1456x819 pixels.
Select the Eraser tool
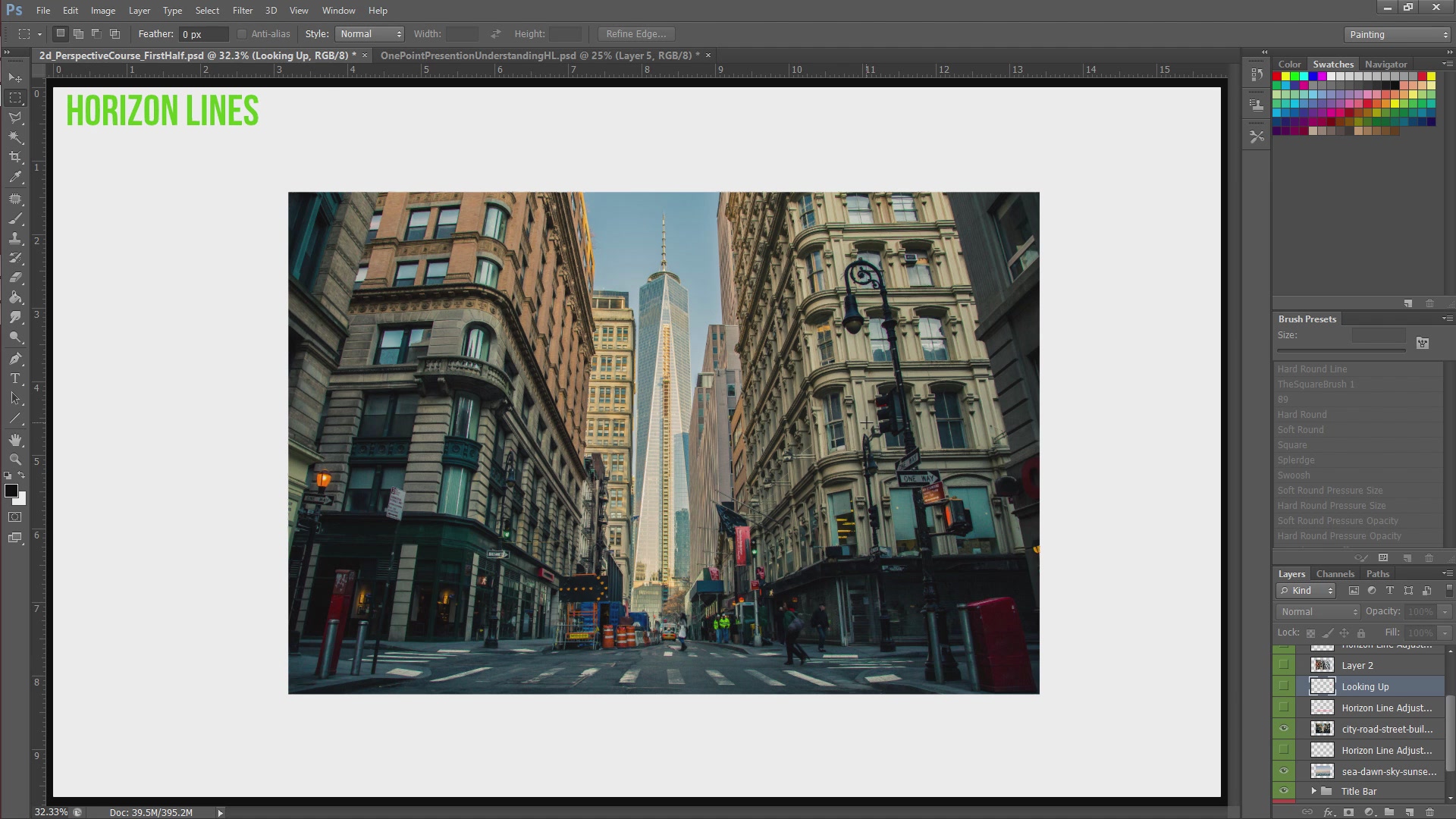pos(15,278)
